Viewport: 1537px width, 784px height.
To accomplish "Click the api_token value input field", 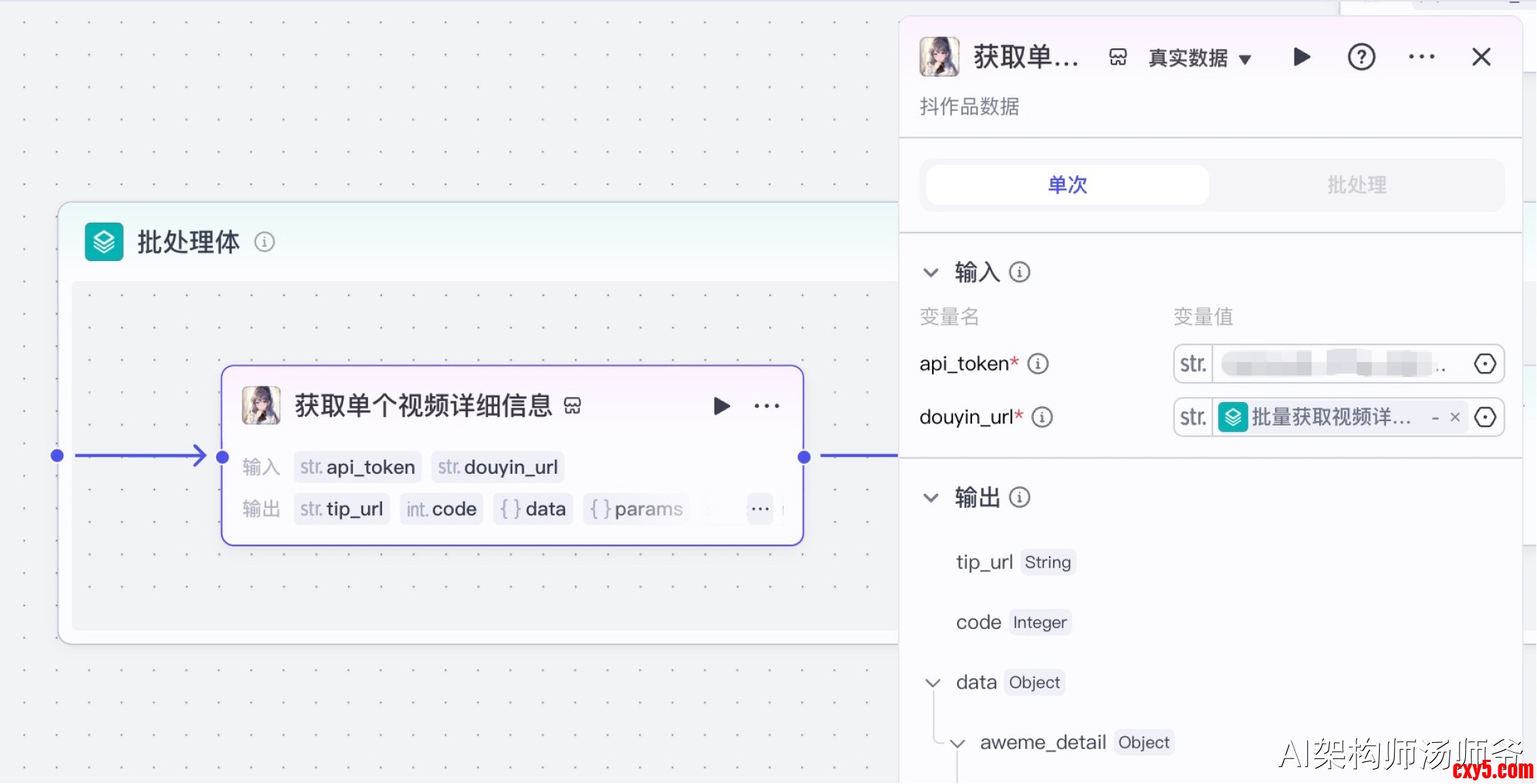I will point(1331,364).
